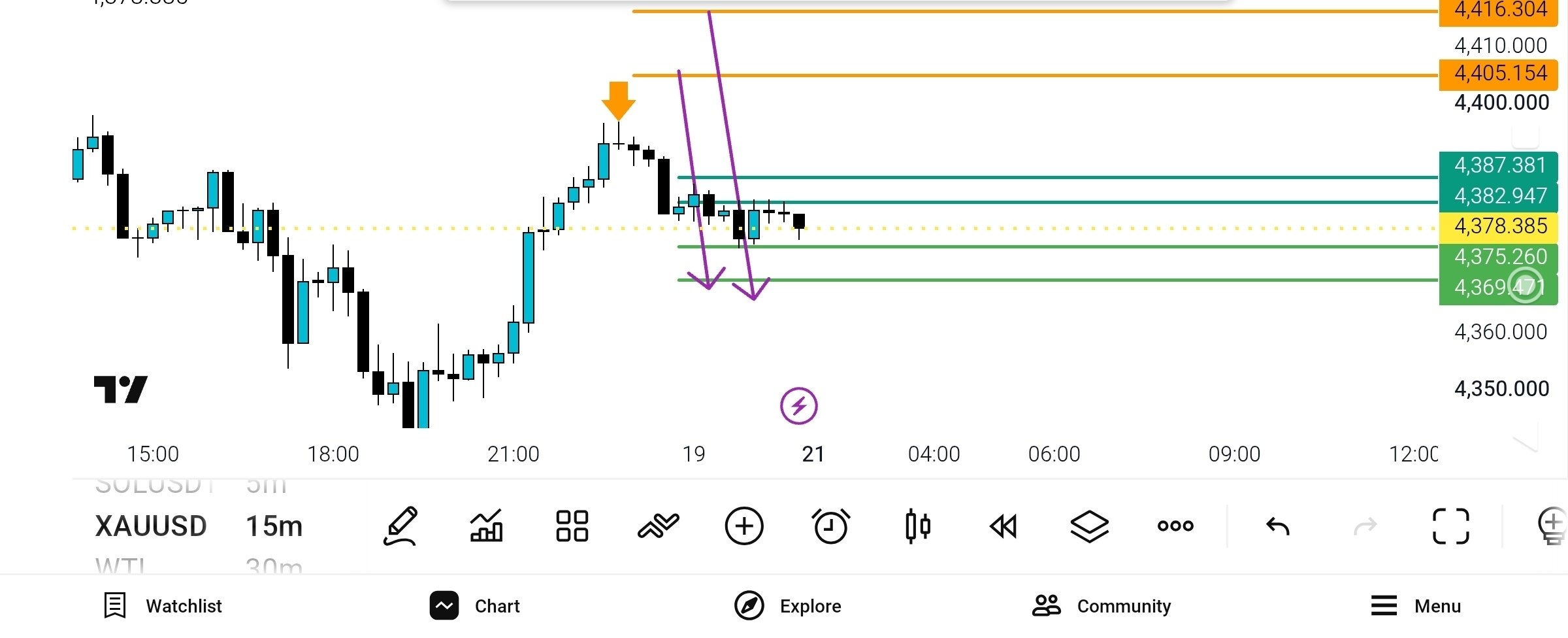
Task: Tap the add plus circle icon
Action: pos(744,526)
